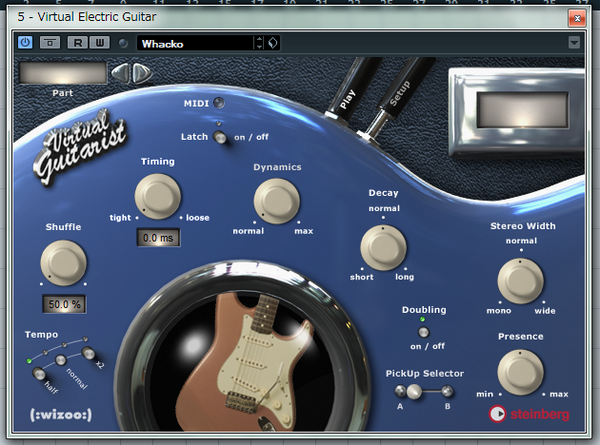Click the 0.0 ms timing value
The width and height of the screenshot is (600, 445).
pyautogui.click(x=158, y=238)
